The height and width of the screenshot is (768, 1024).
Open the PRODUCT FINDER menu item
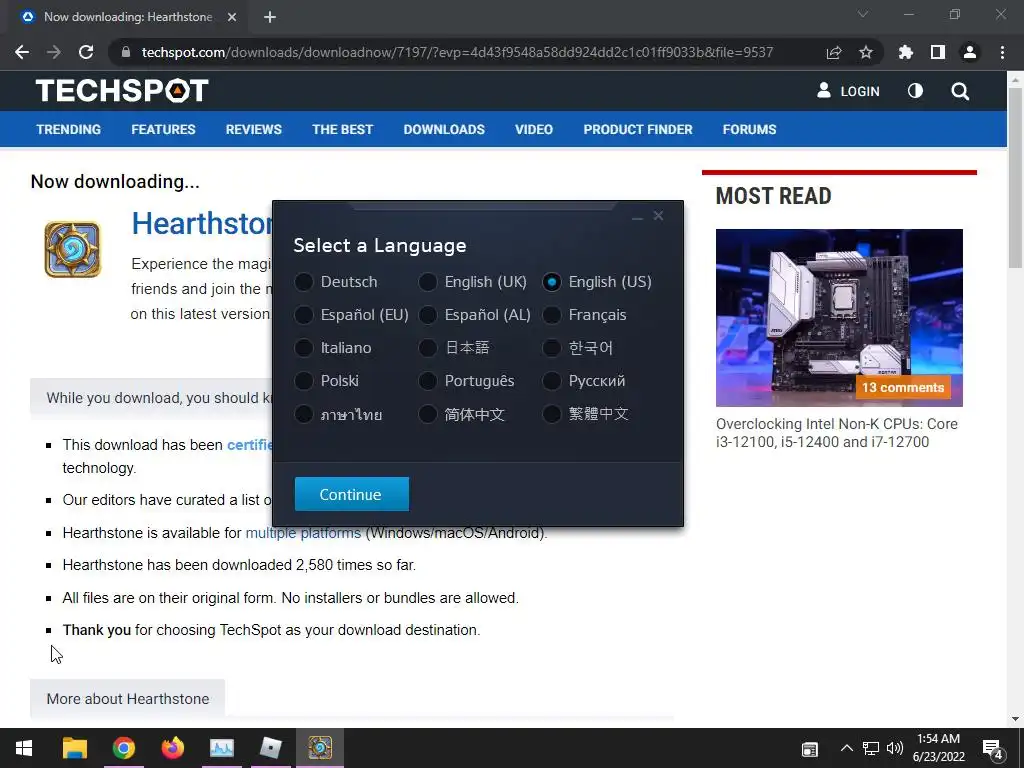tap(637, 129)
